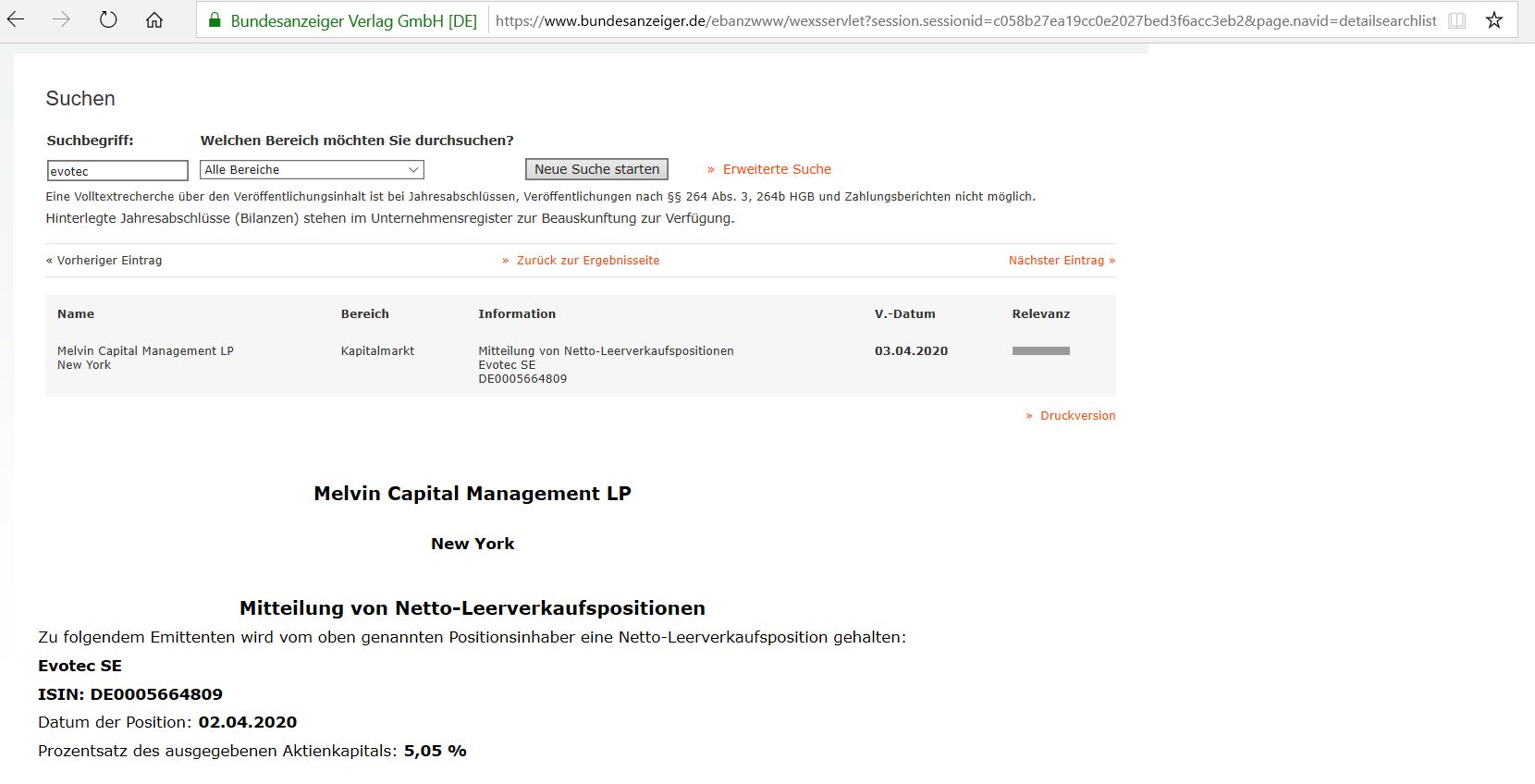The width and height of the screenshot is (1535, 784).
Task: Add page to favorites with star icon
Action: pyautogui.click(x=1494, y=19)
